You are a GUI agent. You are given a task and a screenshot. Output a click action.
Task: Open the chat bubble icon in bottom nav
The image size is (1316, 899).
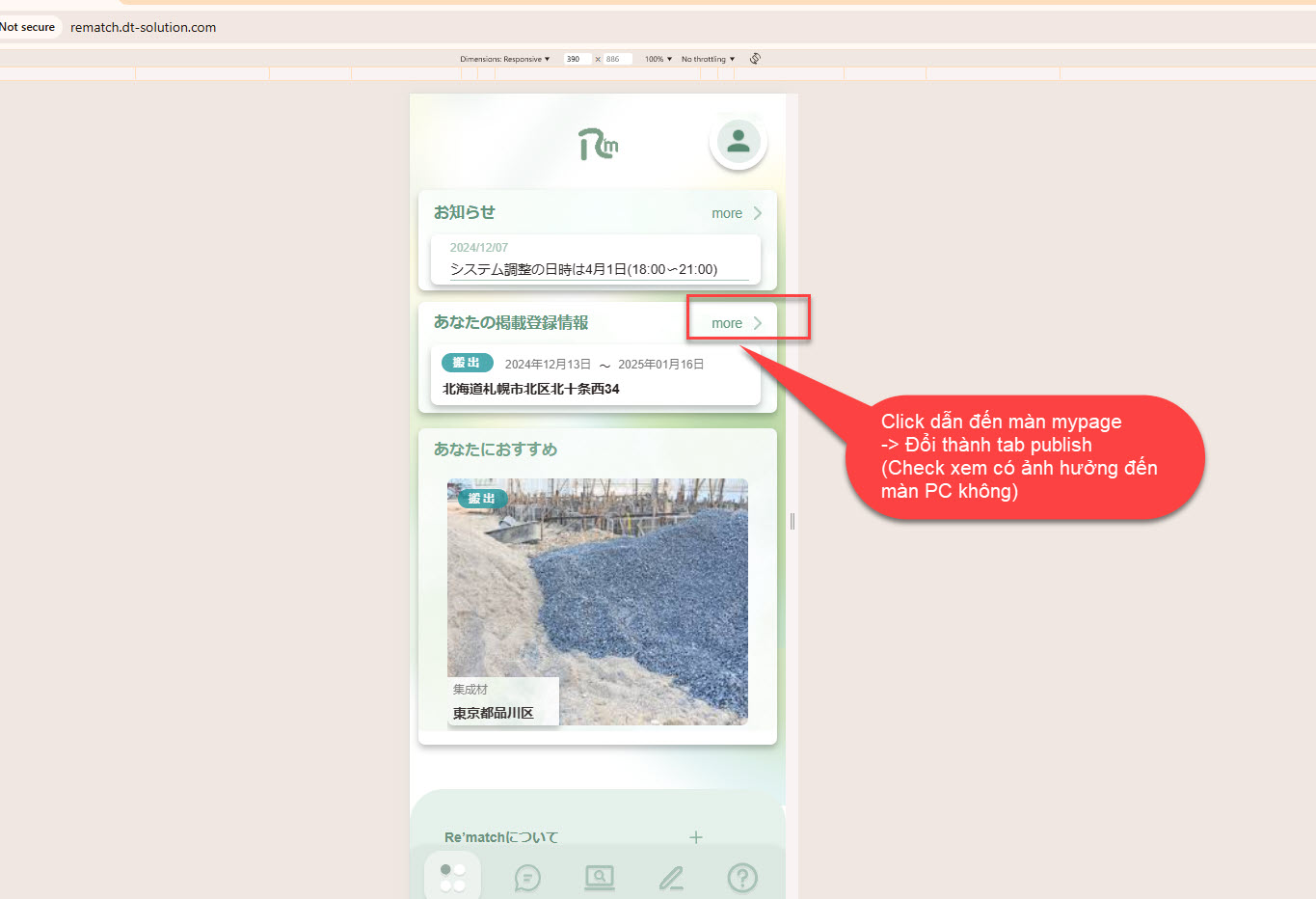point(527,878)
